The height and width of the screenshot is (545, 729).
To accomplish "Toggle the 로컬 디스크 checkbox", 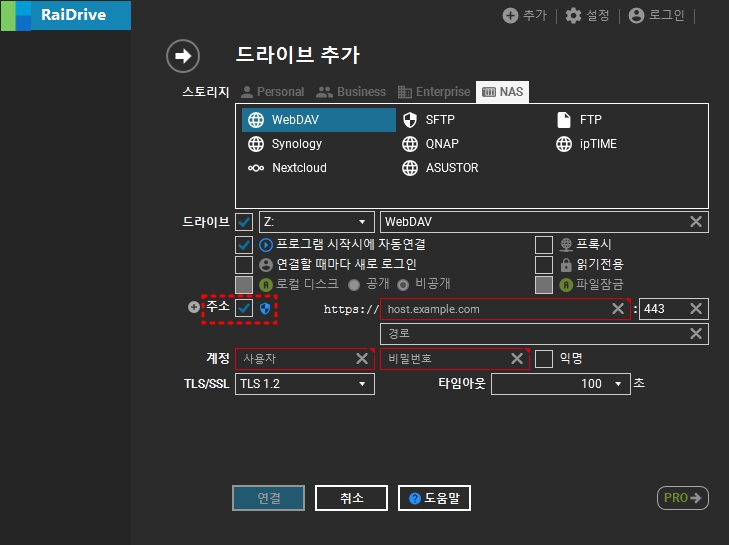I will click(244, 285).
